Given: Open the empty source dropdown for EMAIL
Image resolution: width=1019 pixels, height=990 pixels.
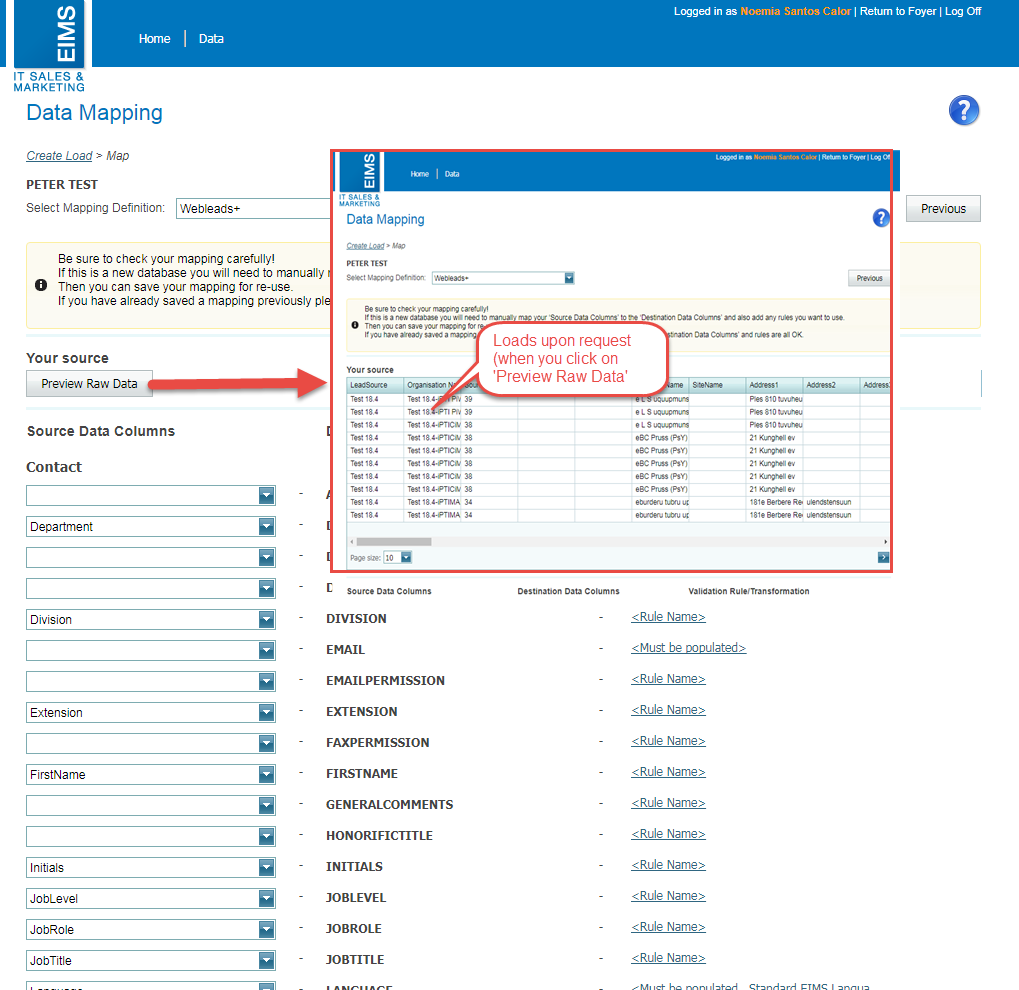Looking at the screenshot, I should (x=266, y=651).
